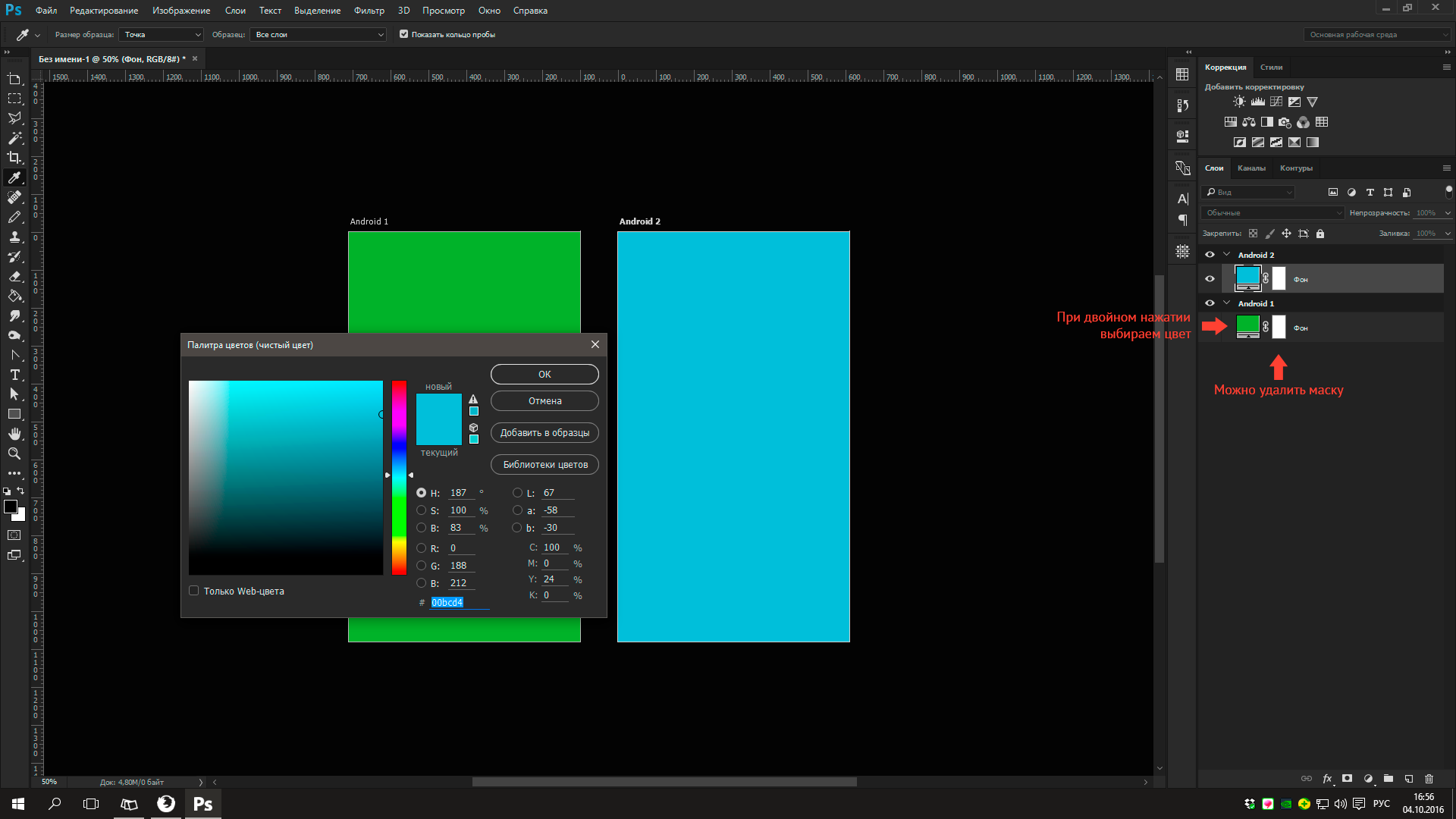The width and height of the screenshot is (1456, 819).
Task: Select Android 1 green fill layer thumbnail
Action: (1248, 326)
